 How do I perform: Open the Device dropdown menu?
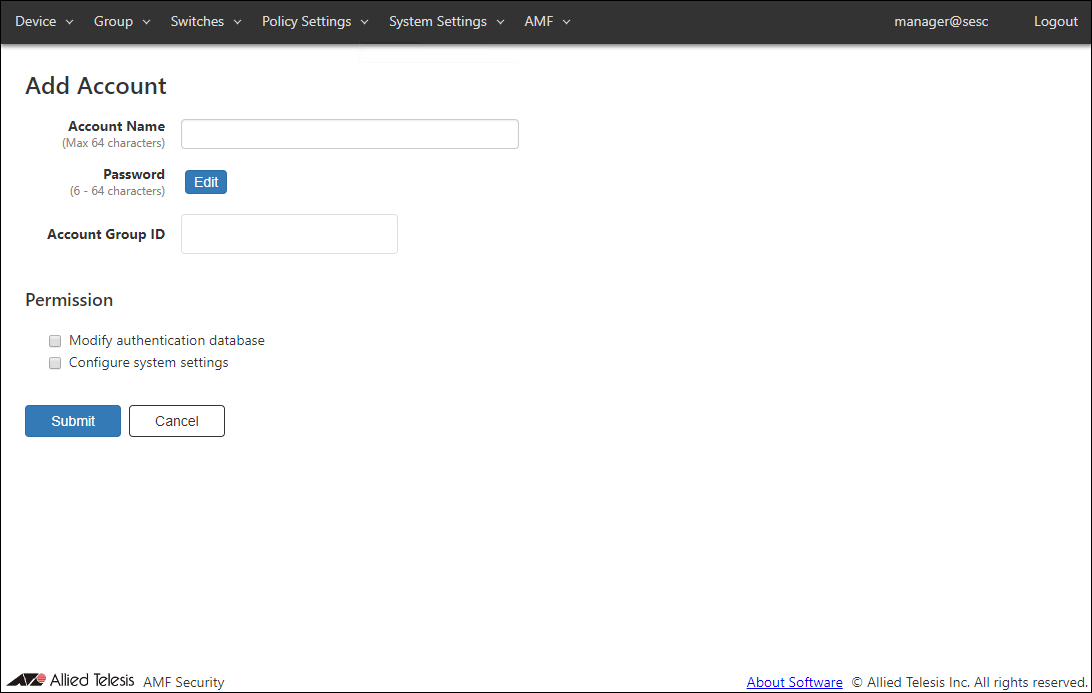point(44,21)
